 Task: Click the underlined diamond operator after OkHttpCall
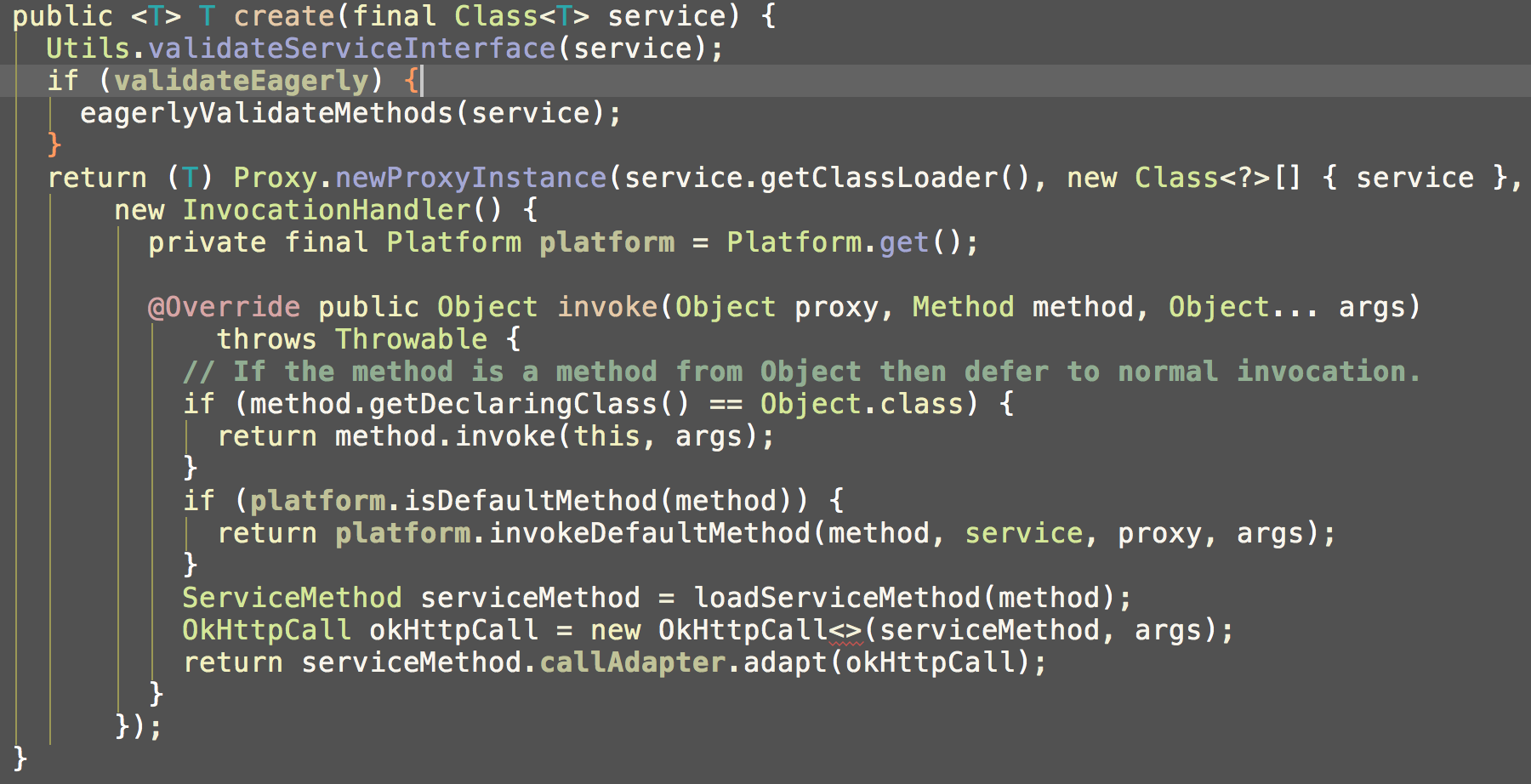click(845, 630)
